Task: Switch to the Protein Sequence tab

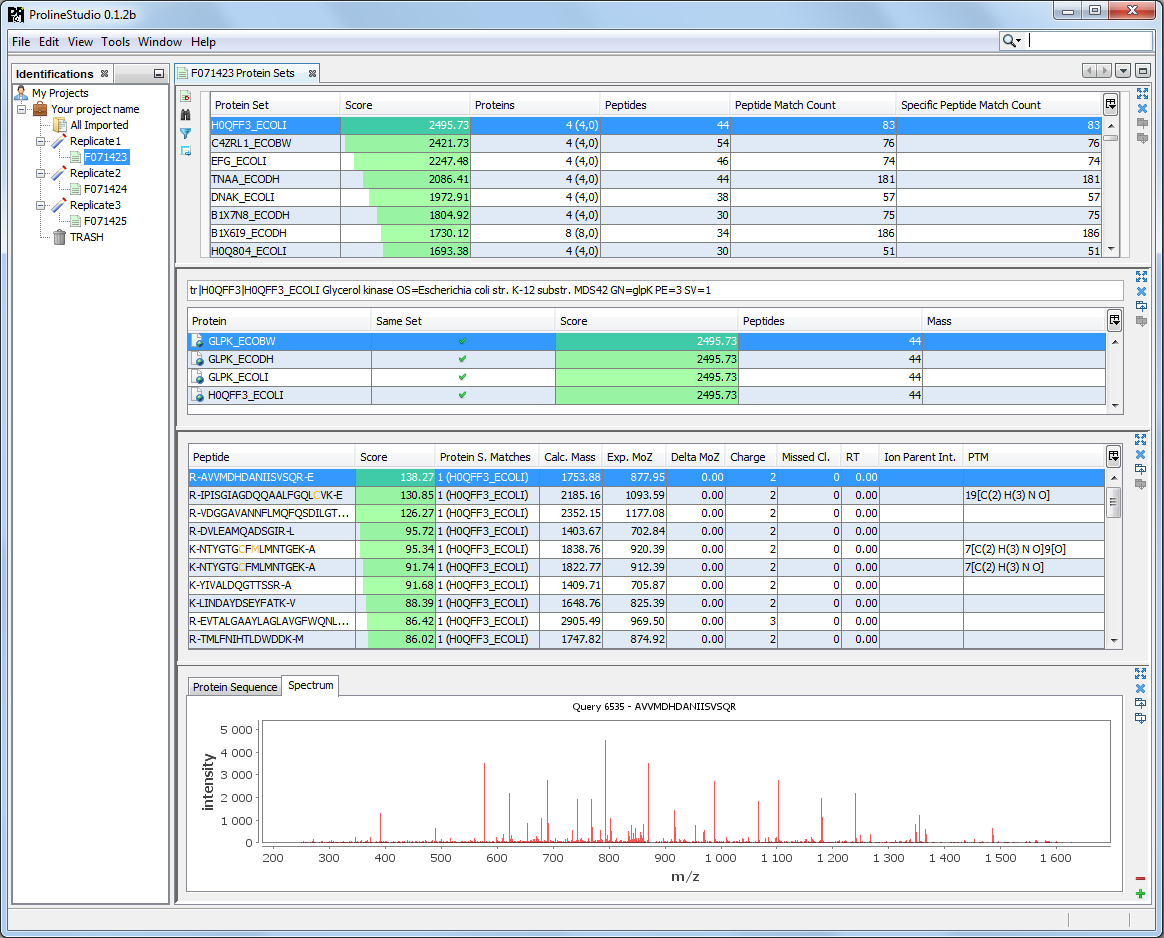Action: (x=235, y=687)
